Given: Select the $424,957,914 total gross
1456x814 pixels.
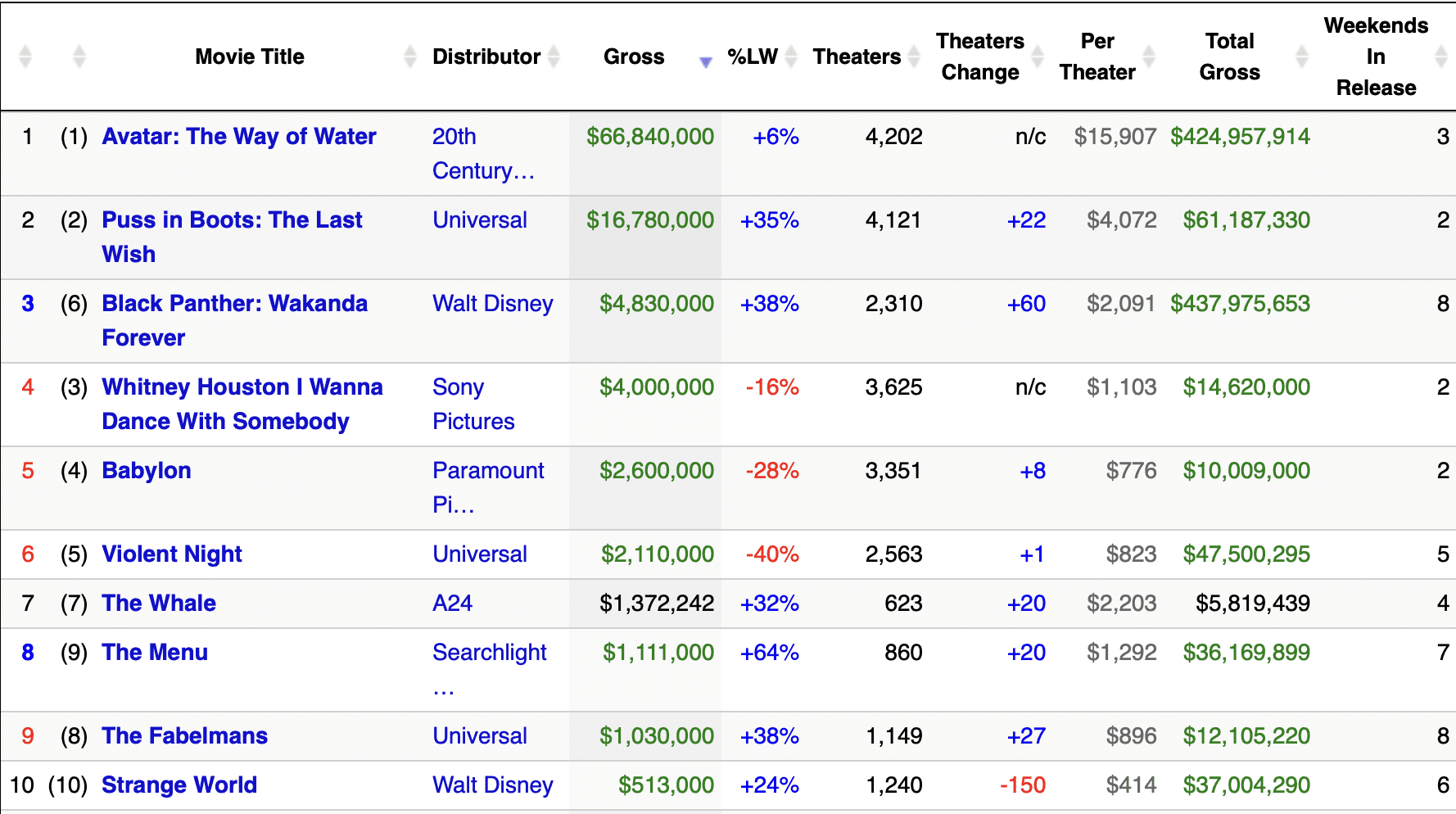Looking at the screenshot, I should (1240, 136).
